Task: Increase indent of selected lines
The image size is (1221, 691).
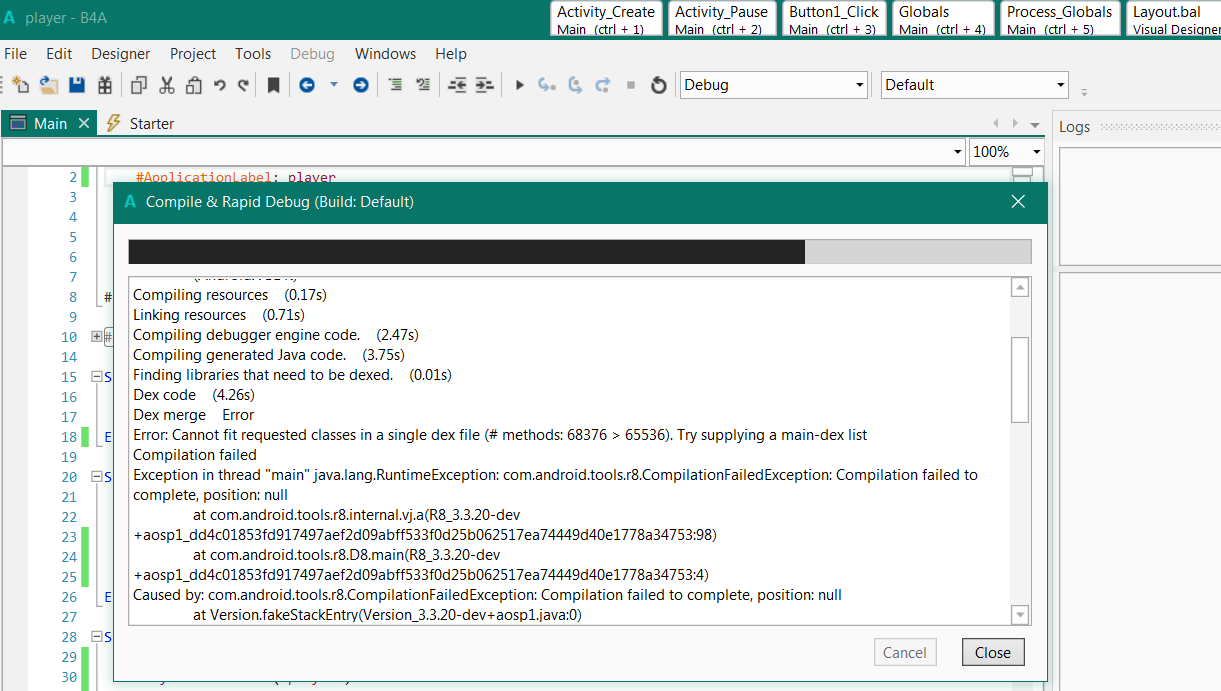Action: pyautogui.click(x=485, y=85)
